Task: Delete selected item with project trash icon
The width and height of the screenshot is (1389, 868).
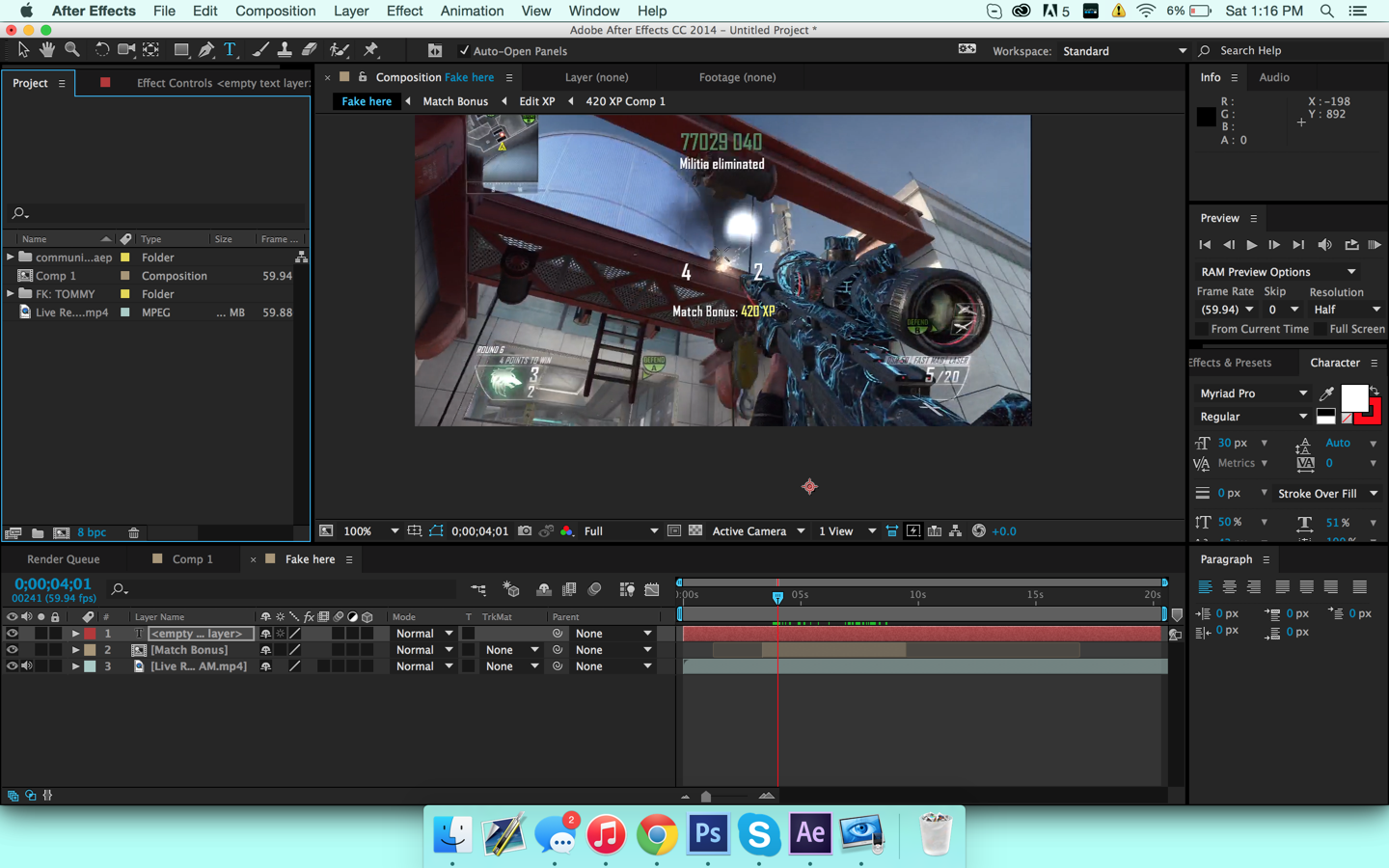Action: coord(134,532)
